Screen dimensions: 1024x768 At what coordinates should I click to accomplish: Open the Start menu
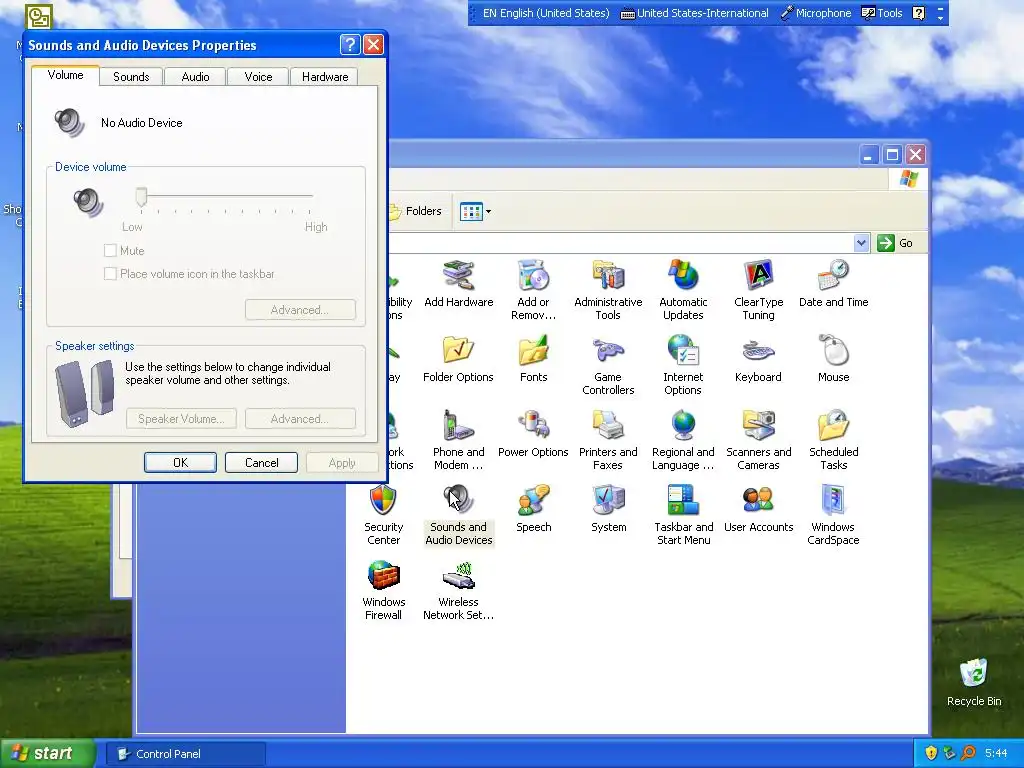tap(47, 753)
